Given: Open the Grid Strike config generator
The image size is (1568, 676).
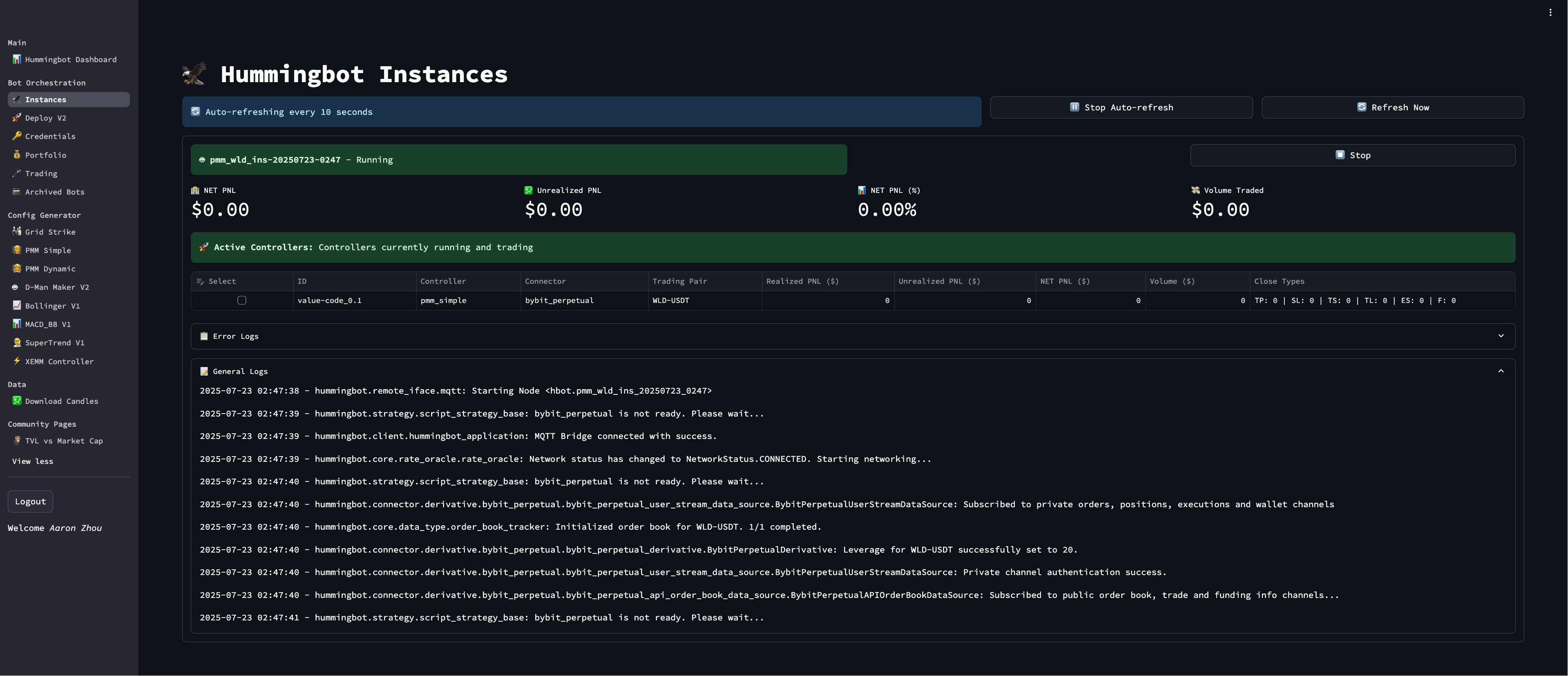Looking at the screenshot, I should (68, 232).
